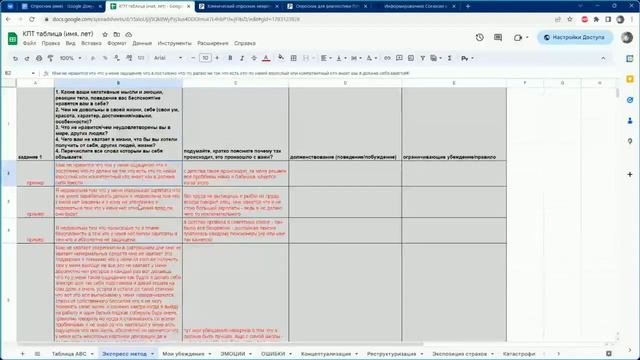This screenshot has width=640, height=360.
Task: Open Google Keep side panel icon
Action: coord(630,79)
